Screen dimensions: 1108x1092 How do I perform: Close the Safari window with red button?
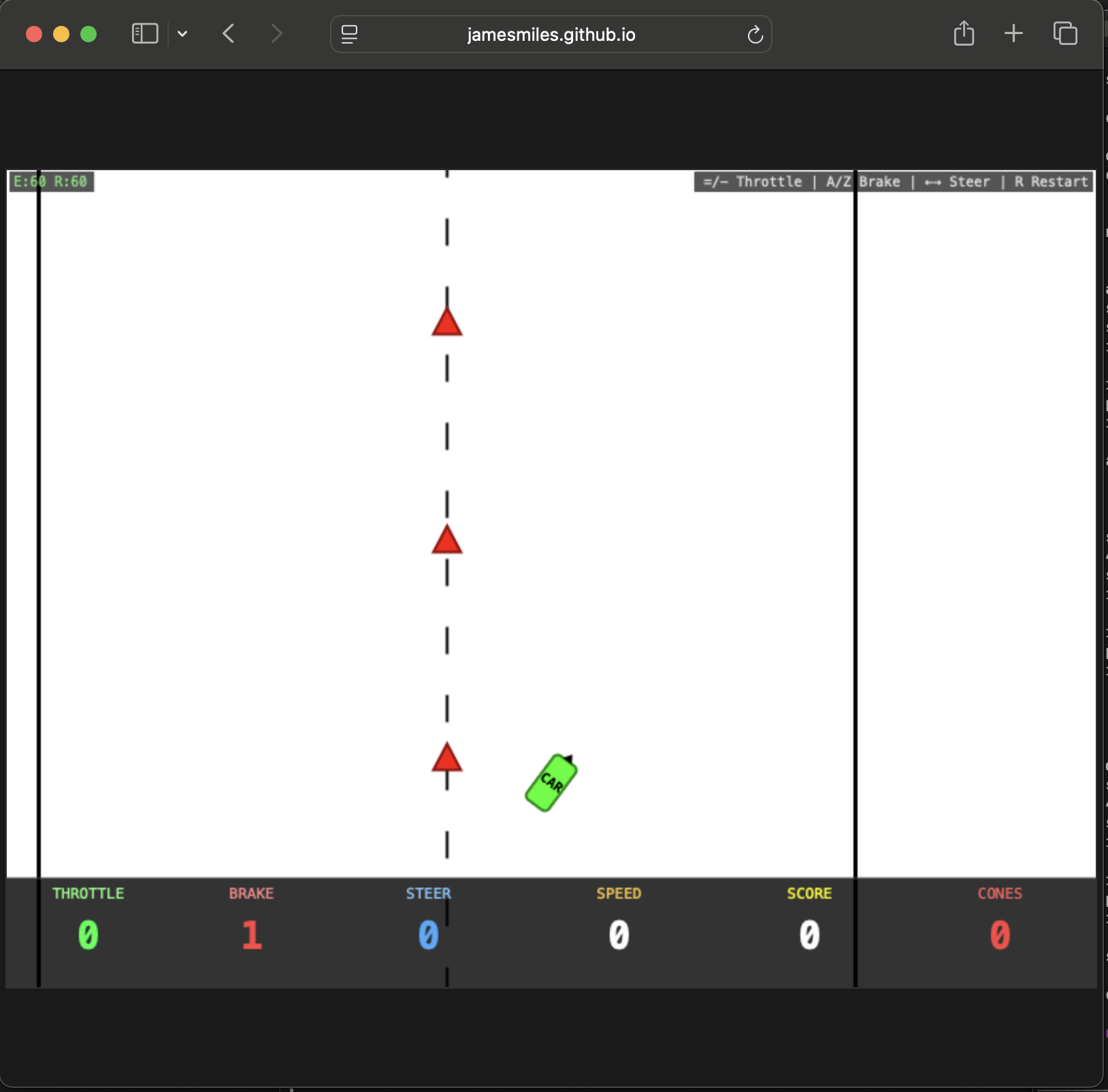pyautogui.click(x=34, y=34)
